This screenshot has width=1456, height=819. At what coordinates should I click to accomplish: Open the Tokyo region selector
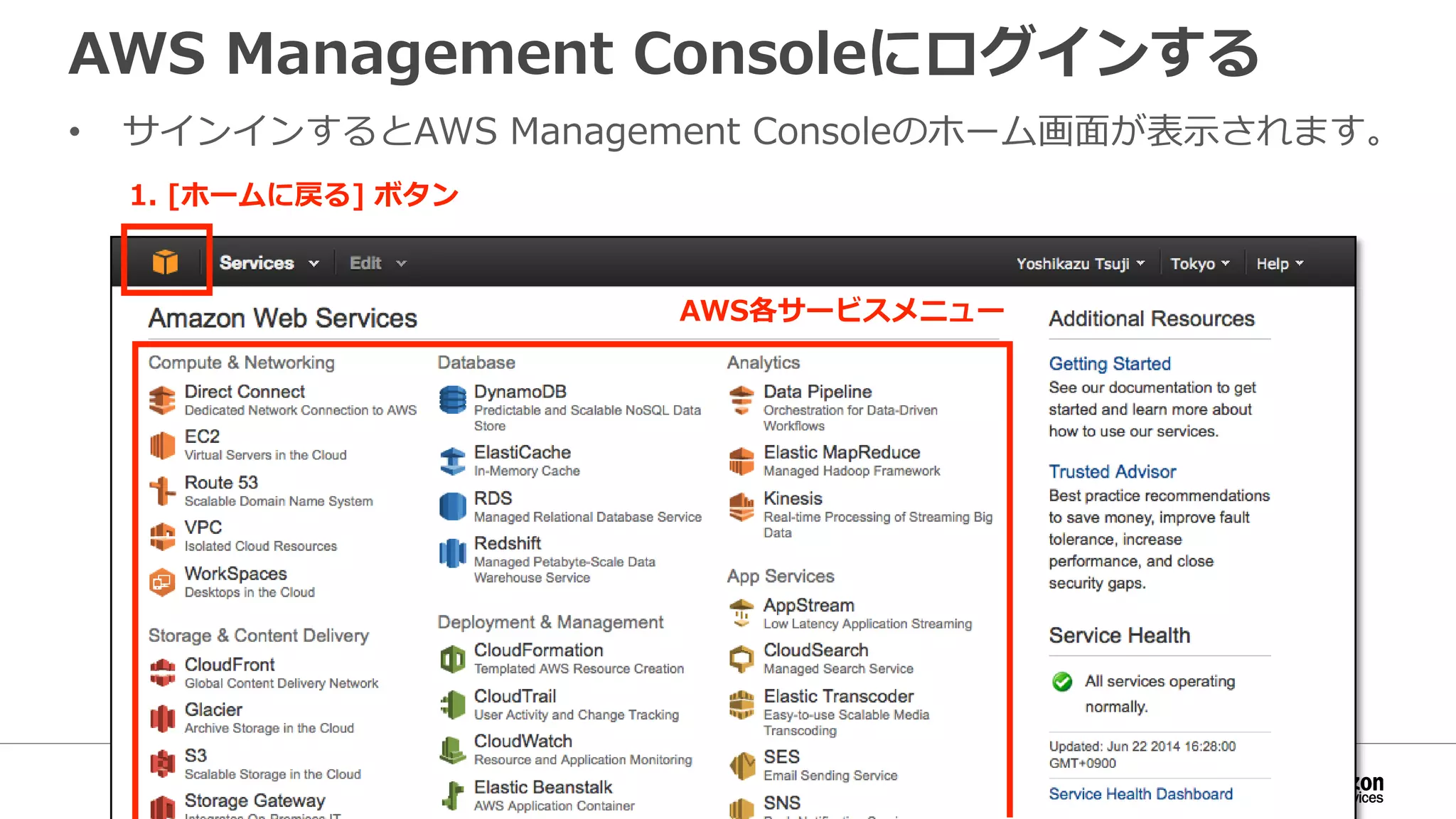(1199, 264)
